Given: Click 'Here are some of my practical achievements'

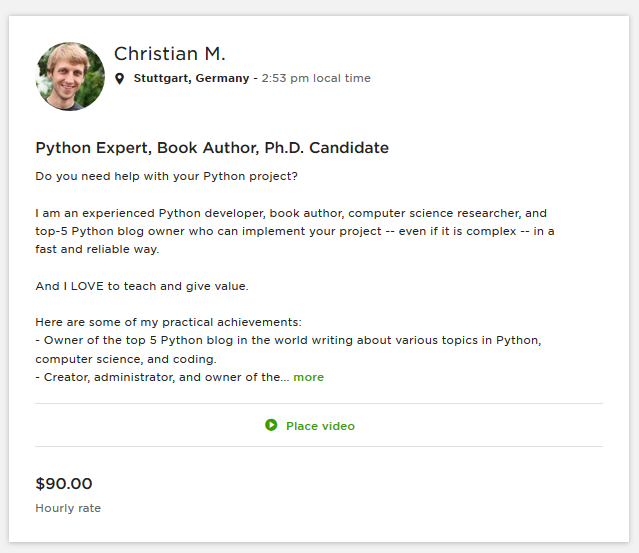Looking at the screenshot, I should [x=168, y=322].
